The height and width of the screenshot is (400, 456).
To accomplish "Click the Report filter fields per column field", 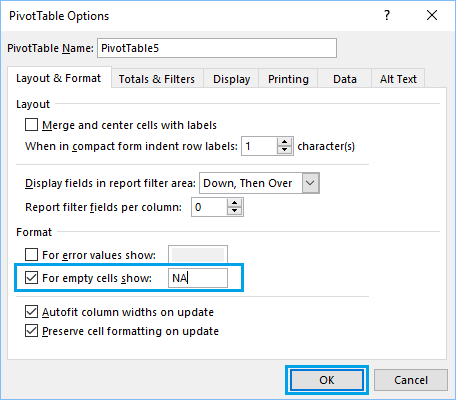I will click(x=209, y=207).
